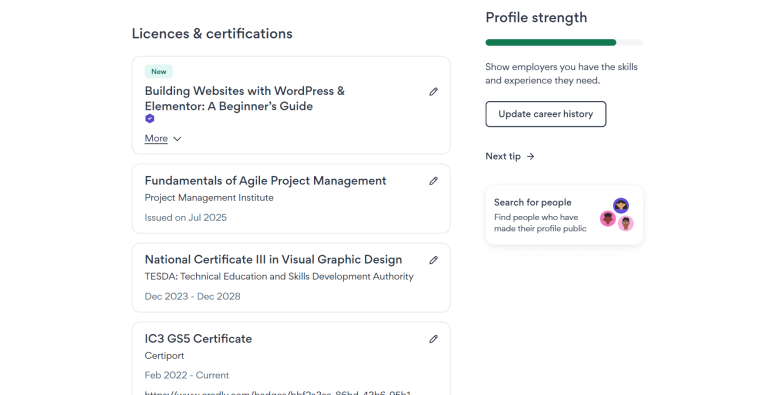Image resolution: width=770 pixels, height=395 pixels.
Task: Edit National Certificate III in Visual Graphic Design
Action: (x=433, y=260)
